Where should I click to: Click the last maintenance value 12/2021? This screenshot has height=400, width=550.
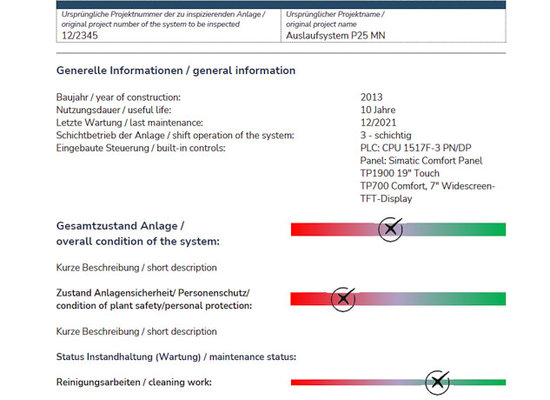(x=378, y=122)
